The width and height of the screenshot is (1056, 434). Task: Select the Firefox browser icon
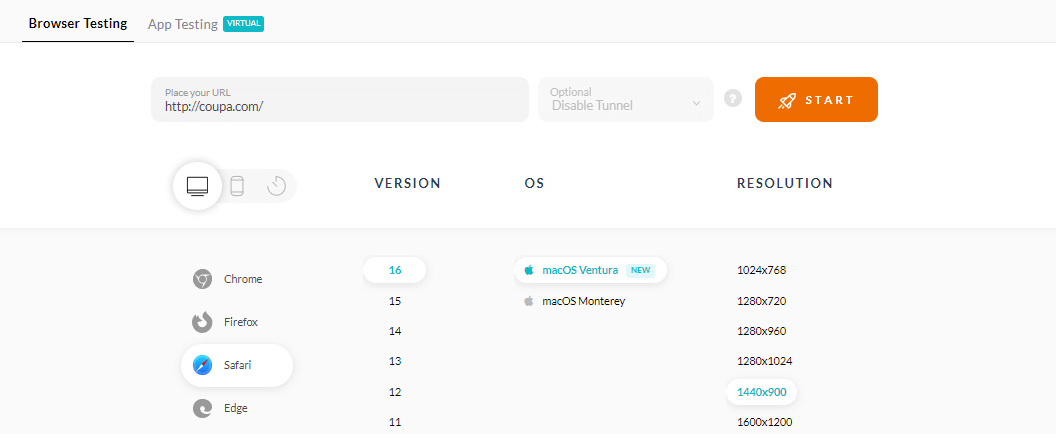tap(202, 322)
